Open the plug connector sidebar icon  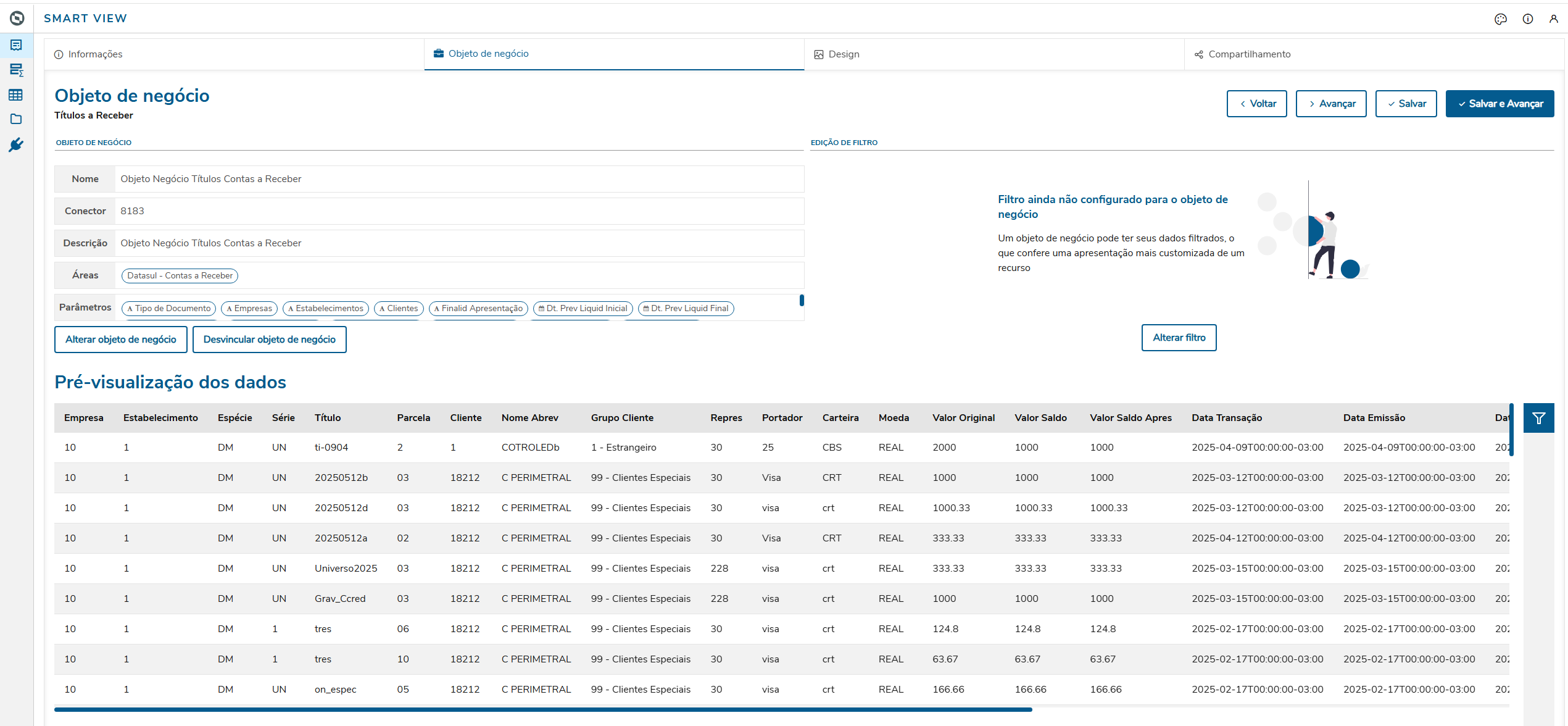point(16,145)
